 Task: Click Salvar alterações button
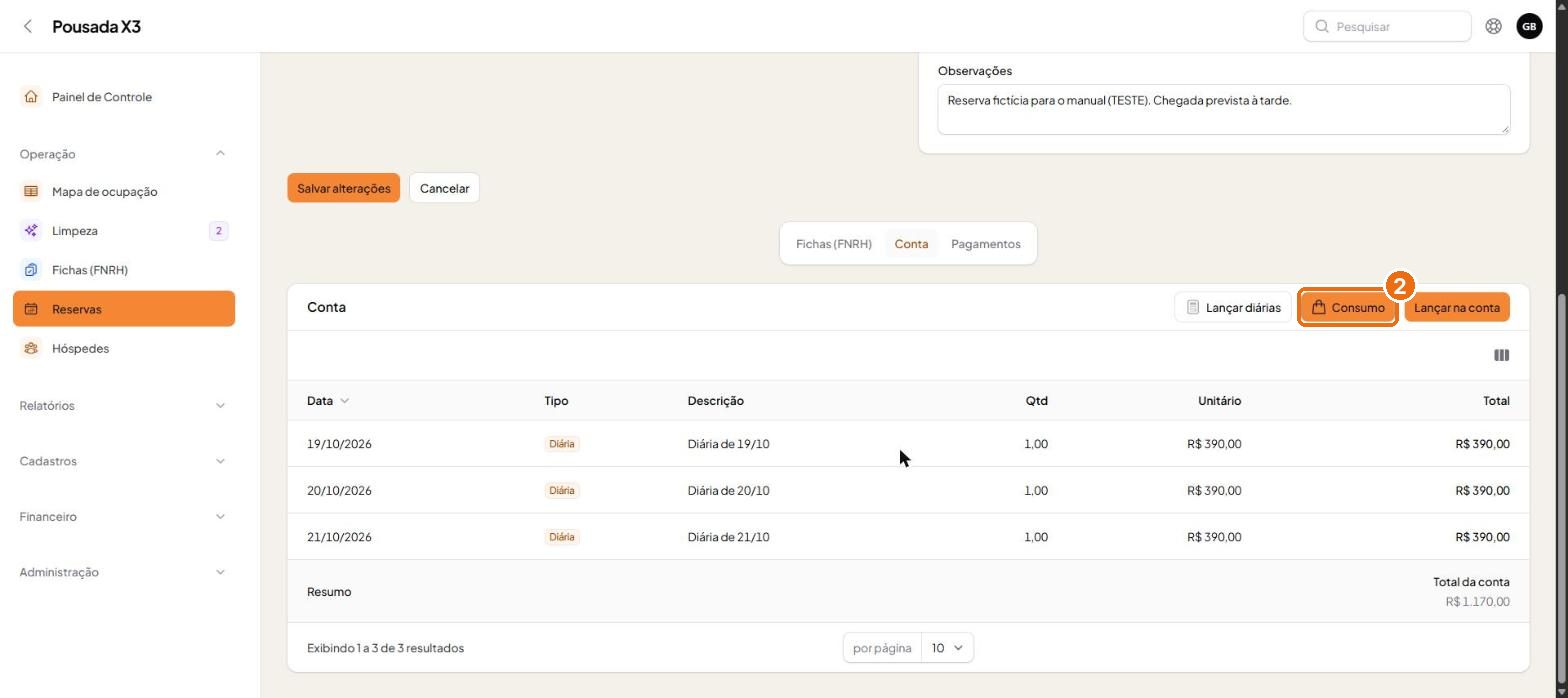(x=344, y=188)
